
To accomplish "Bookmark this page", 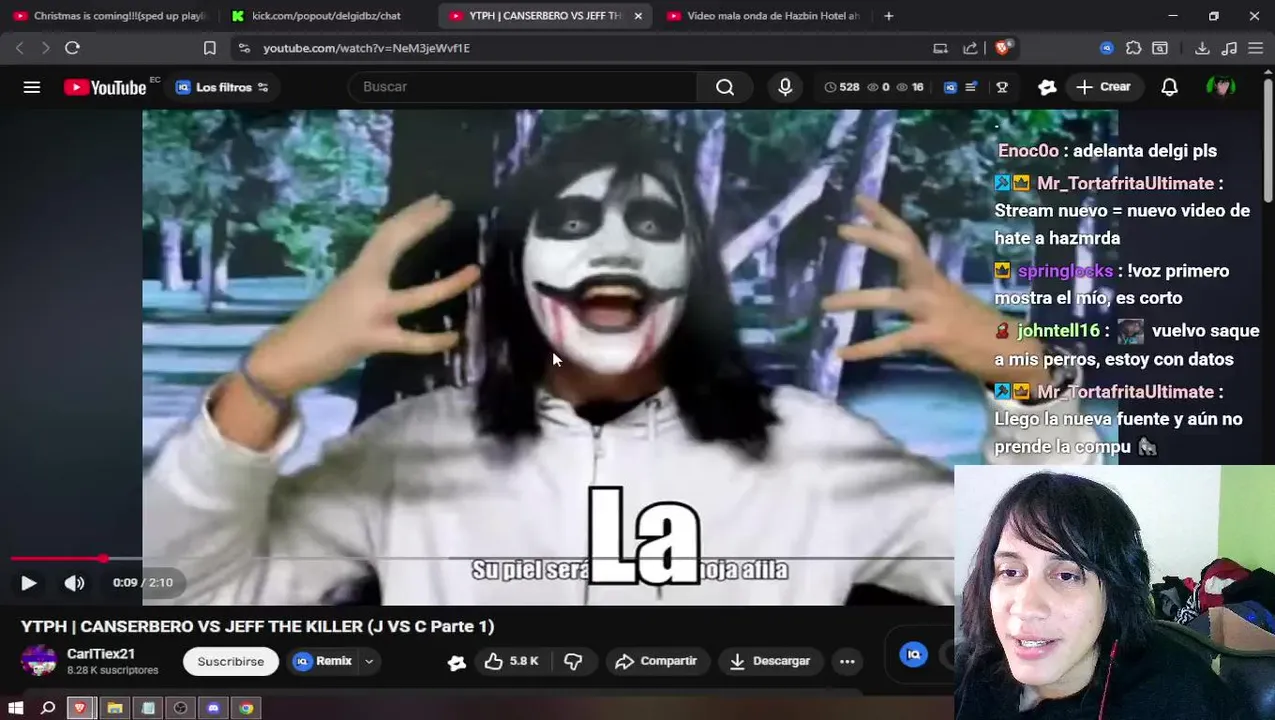I will (209, 47).
